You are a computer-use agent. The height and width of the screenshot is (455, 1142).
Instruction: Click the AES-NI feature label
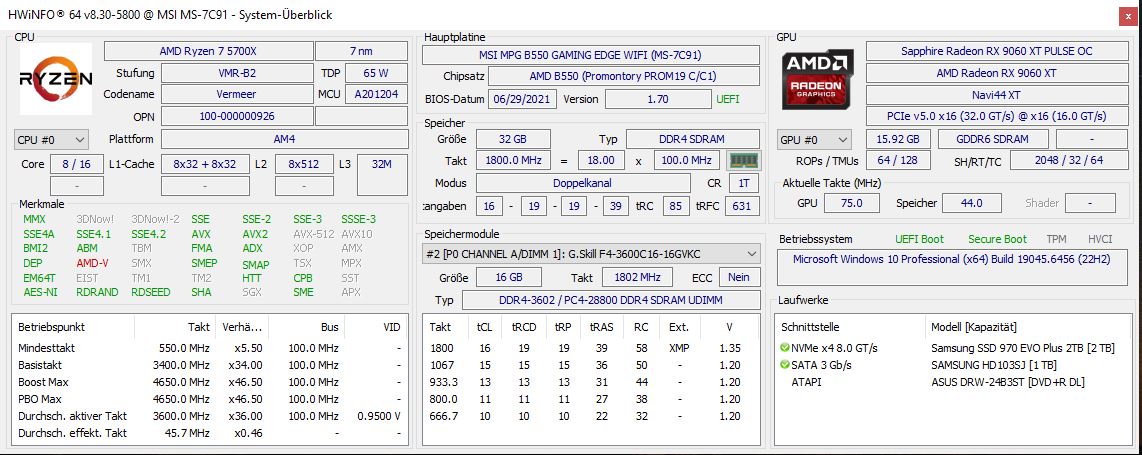click(40, 292)
